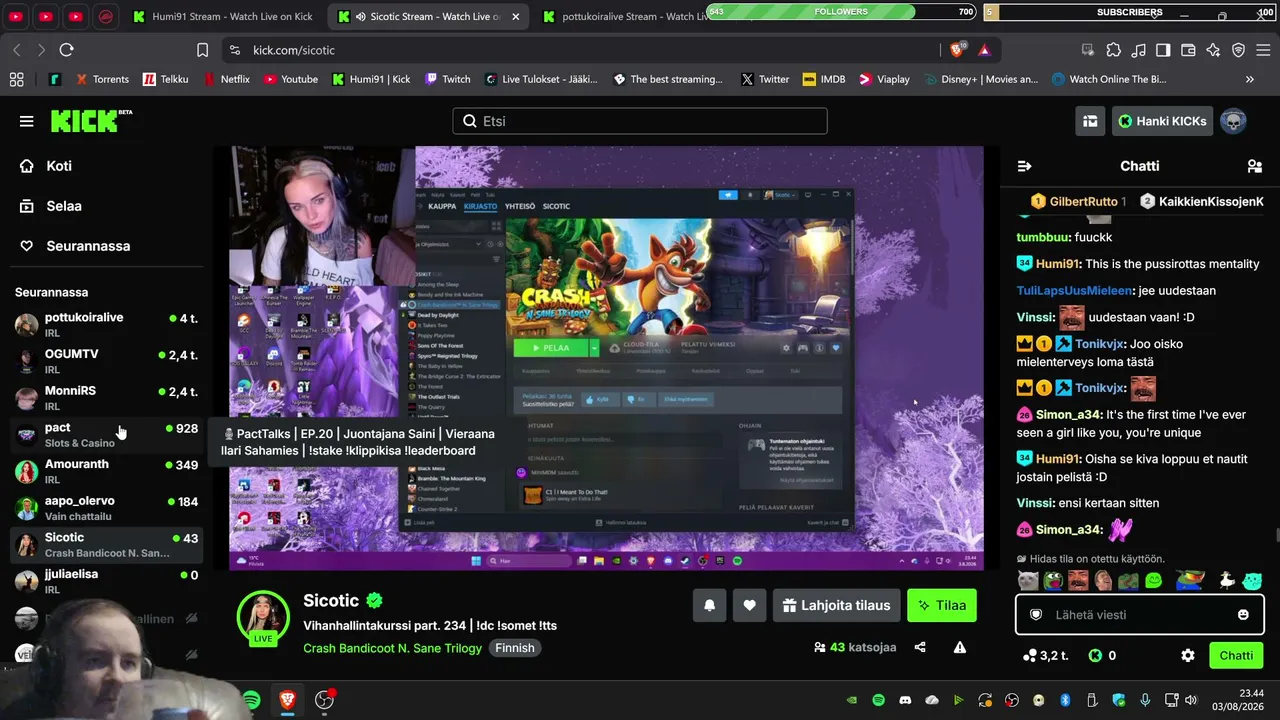
Task: Open the KICKs balance icon
Action: [1095, 656]
